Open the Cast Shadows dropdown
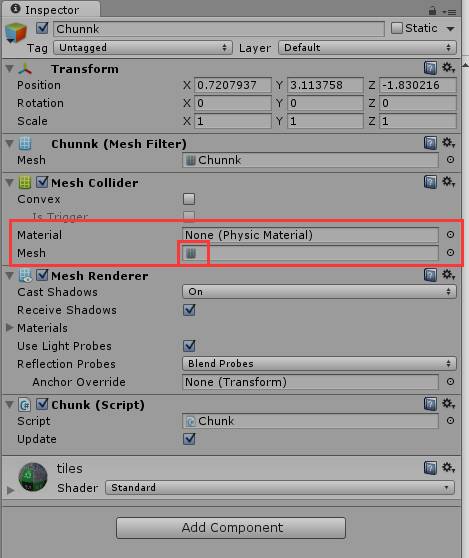The image size is (469, 558). (x=319, y=292)
